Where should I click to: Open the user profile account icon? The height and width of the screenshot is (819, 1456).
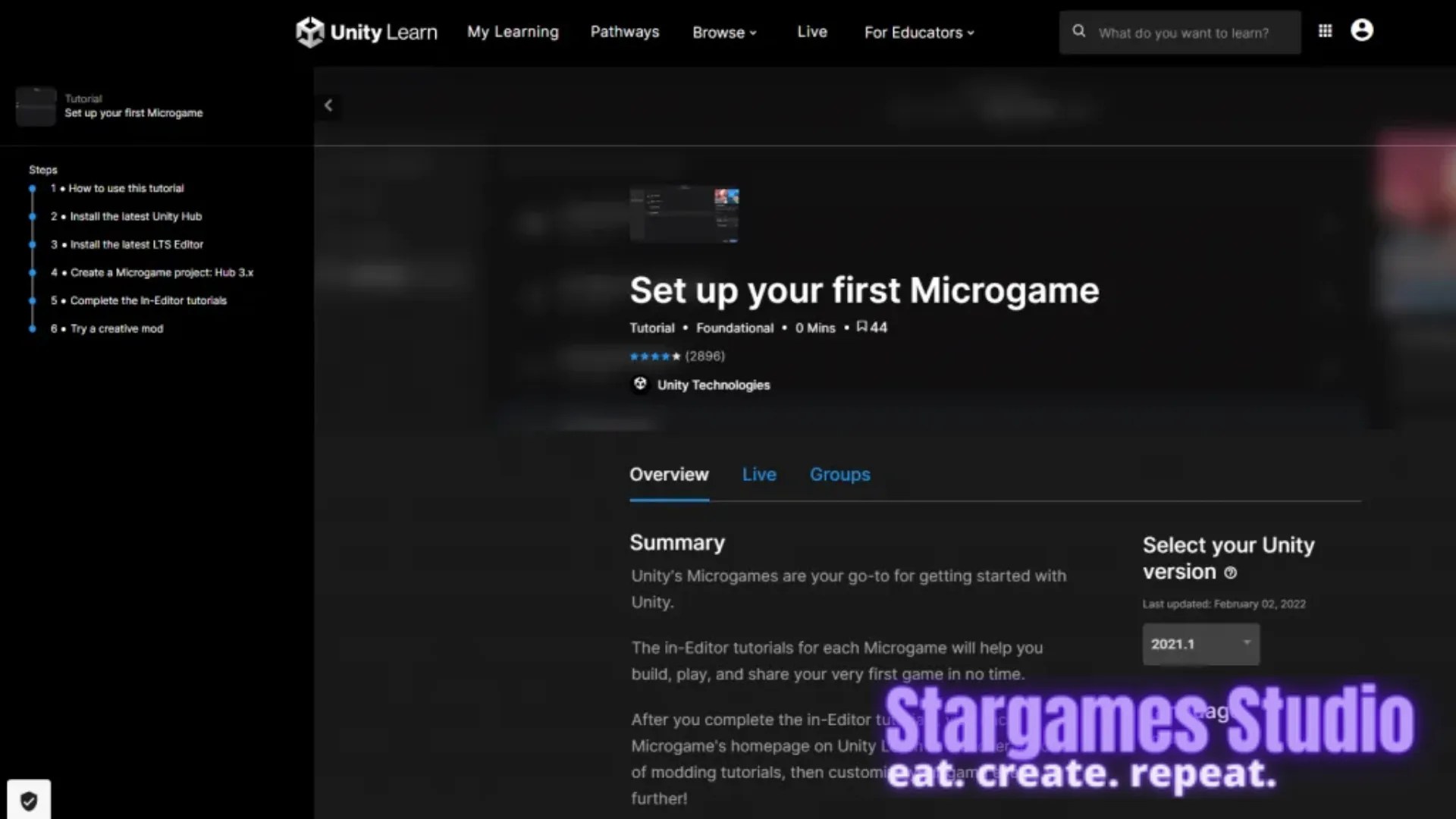tap(1361, 30)
